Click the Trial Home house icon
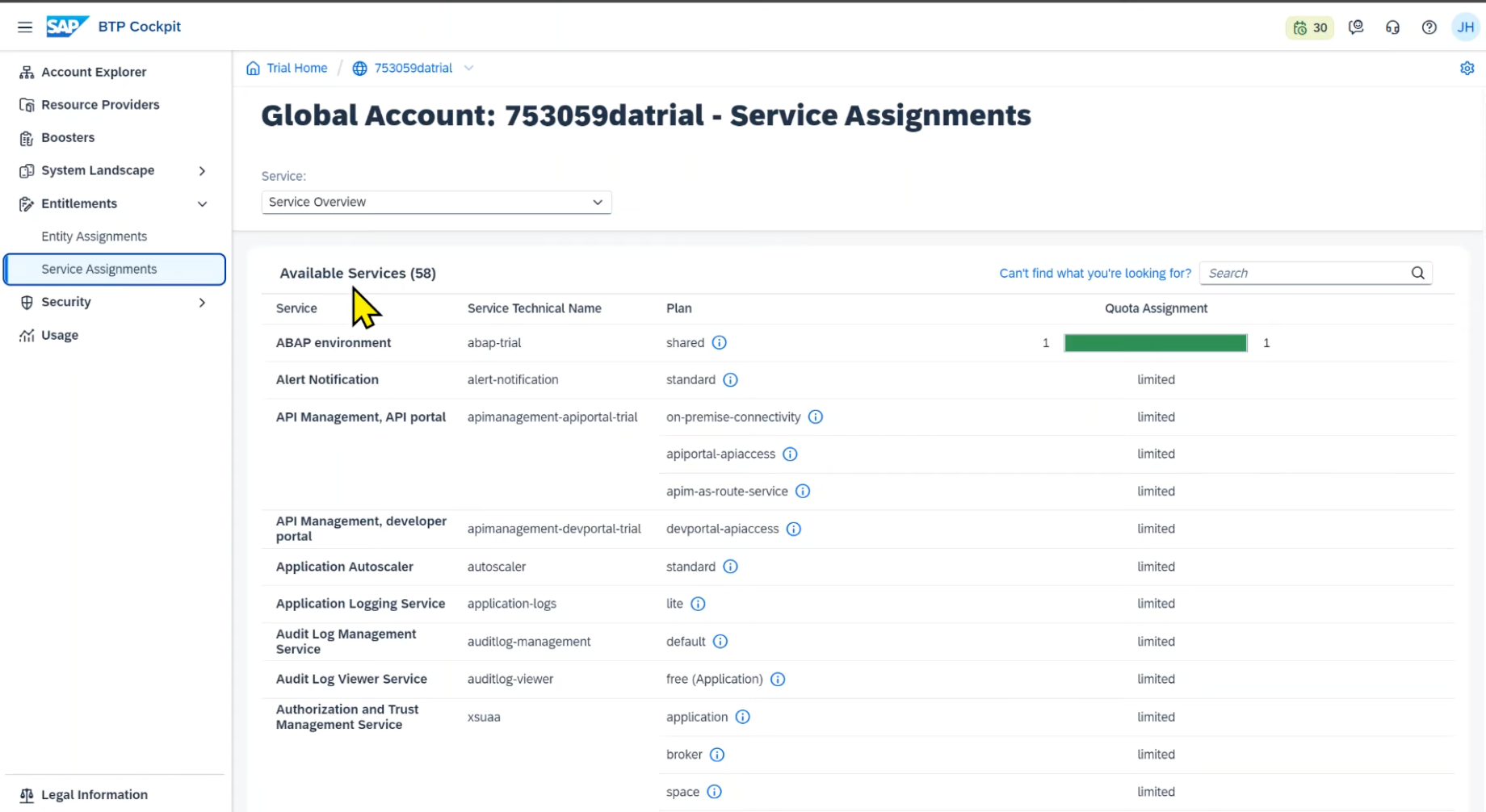Image resolution: width=1486 pixels, height=812 pixels. (253, 68)
